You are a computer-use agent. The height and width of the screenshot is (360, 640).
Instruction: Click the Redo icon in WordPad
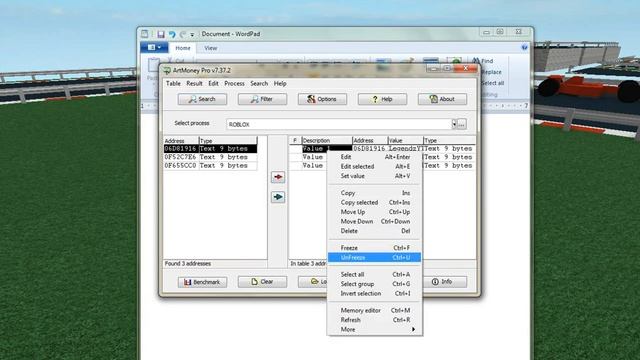183,34
